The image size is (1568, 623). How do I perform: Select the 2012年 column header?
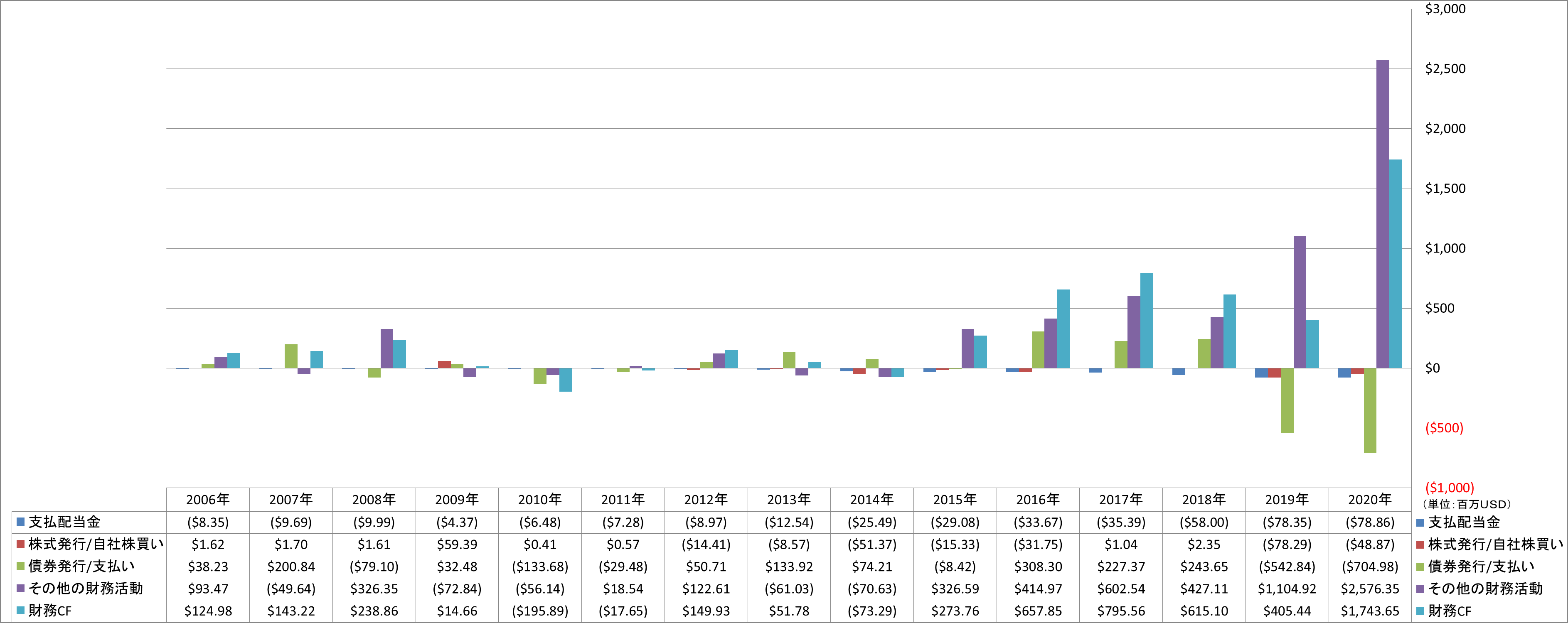(x=706, y=500)
